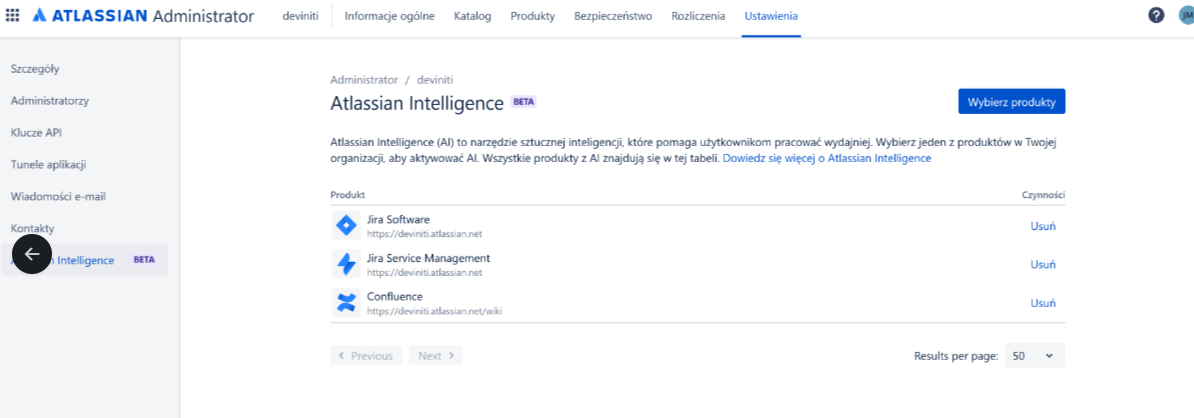Switch to the Katalog tab
The width and height of the screenshot is (1194, 418).
(472, 16)
